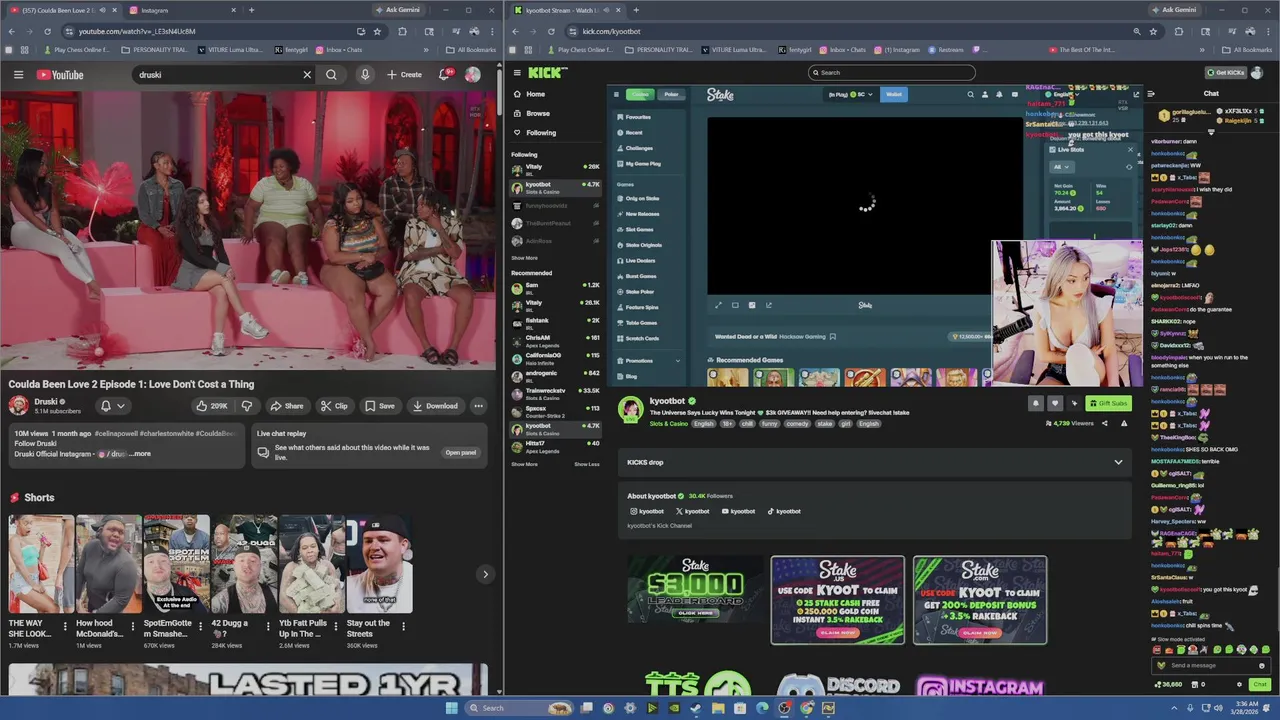Show more channels under Following
Screen dimensions: 1280x720
[x=524, y=258]
